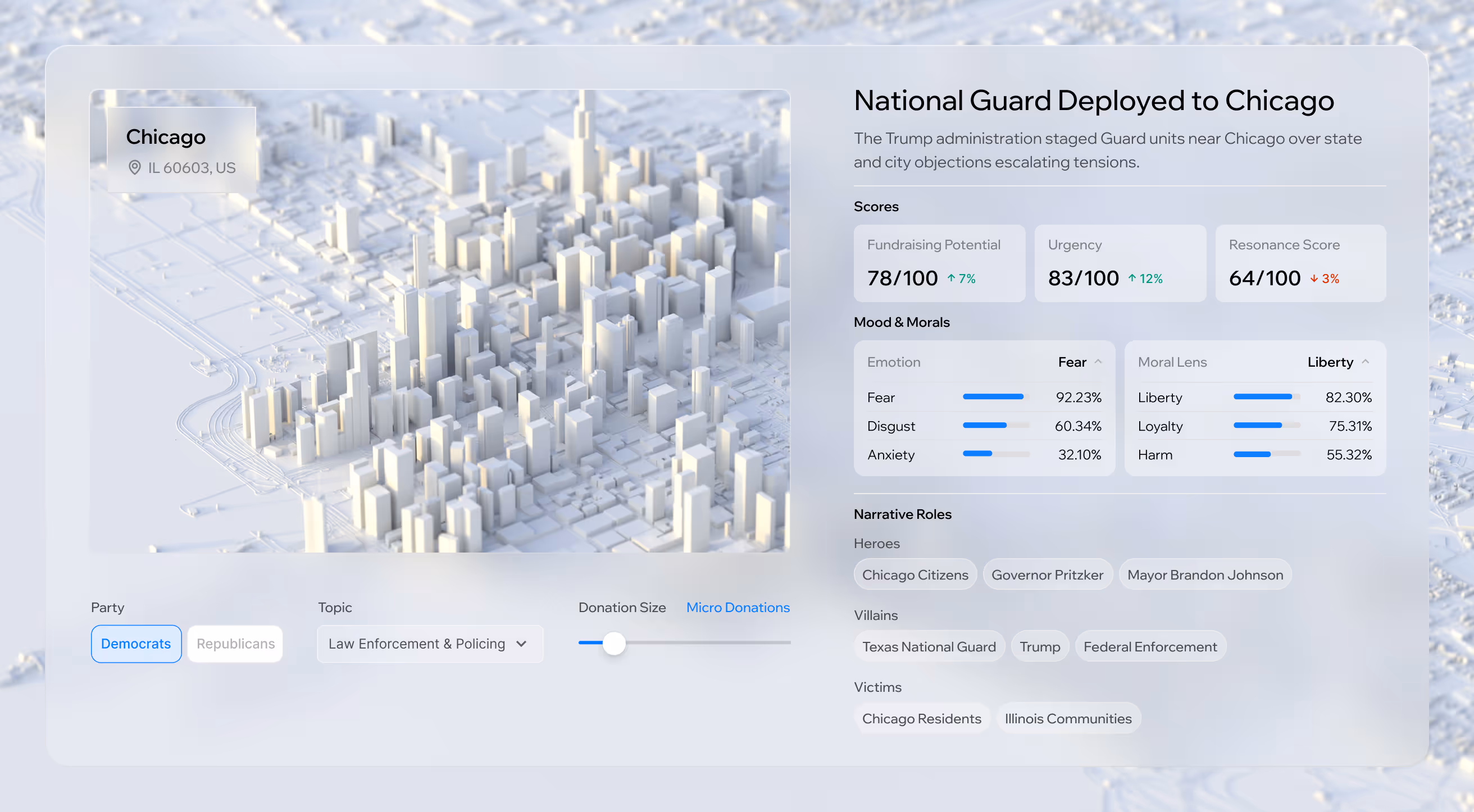Collapse the Moral Lens Liberty selector chevron

1365,362
